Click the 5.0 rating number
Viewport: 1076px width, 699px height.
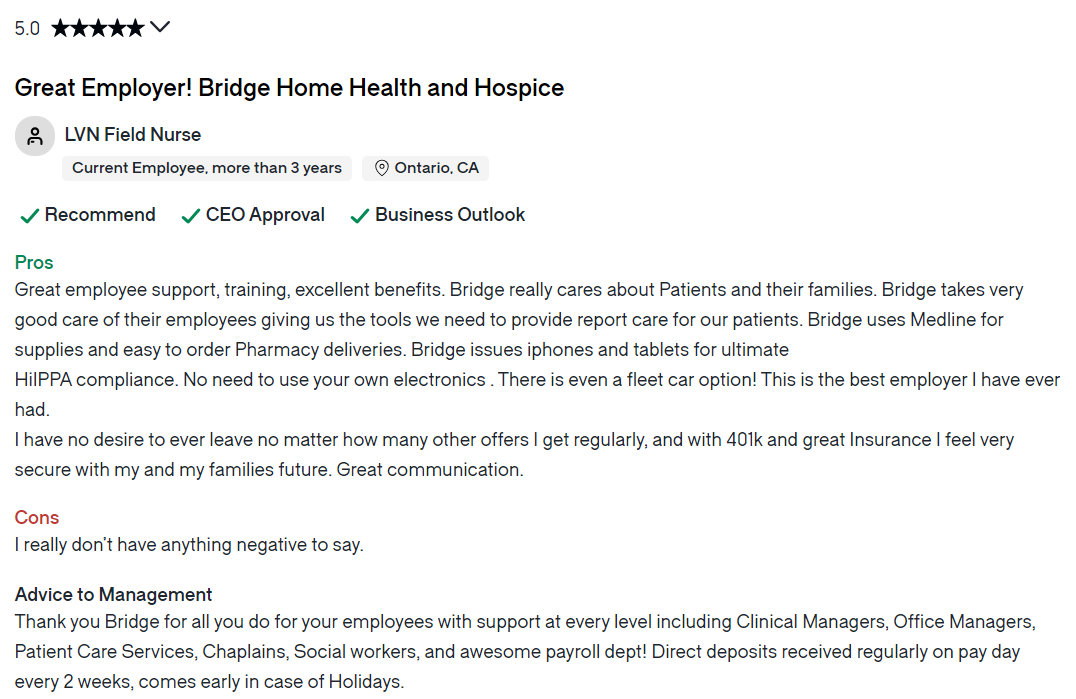27,29
